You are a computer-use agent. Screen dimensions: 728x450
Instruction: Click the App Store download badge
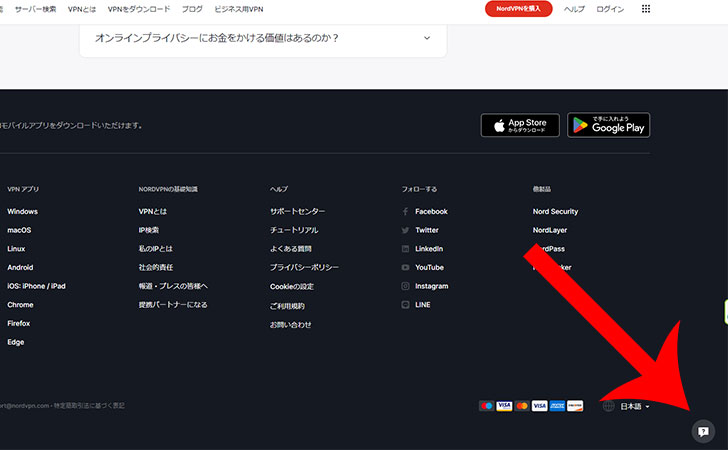(520, 125)
